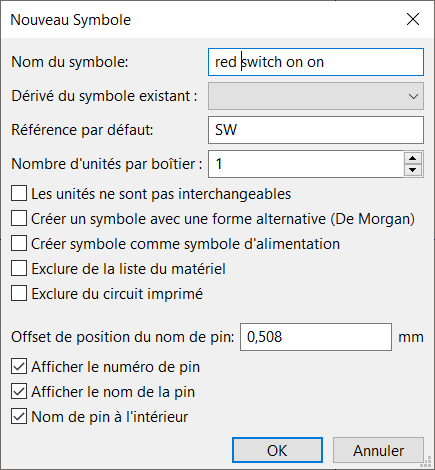Tick Exclure de la liste du matériel

pos(19,269)
